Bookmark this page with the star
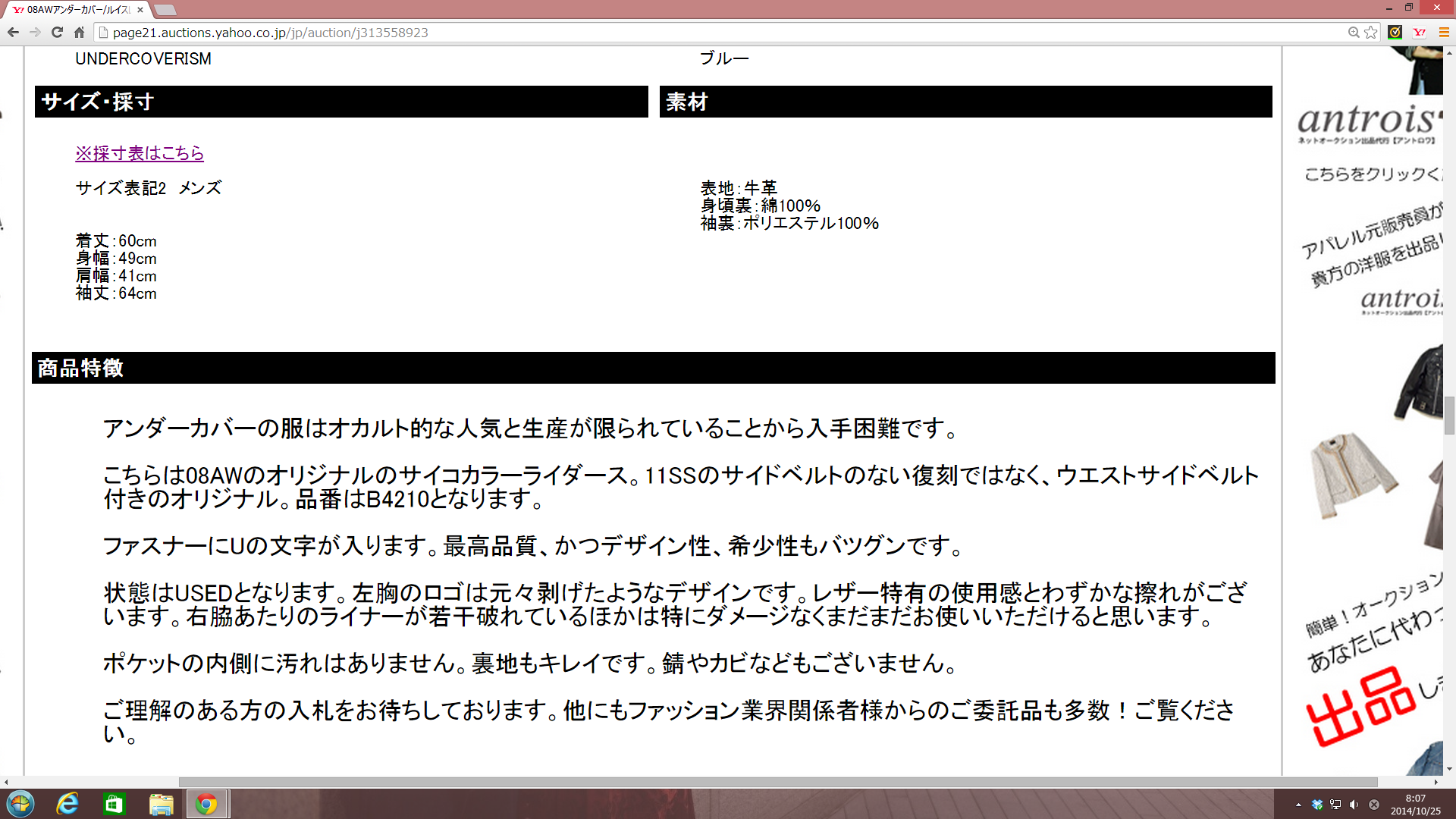 click(x=1371, y=32)
